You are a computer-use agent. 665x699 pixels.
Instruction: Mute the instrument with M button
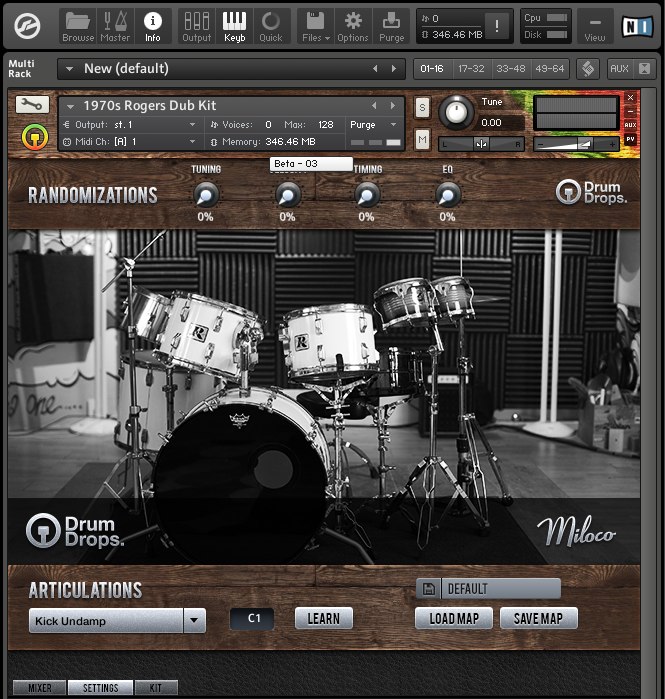pos(423,140)
